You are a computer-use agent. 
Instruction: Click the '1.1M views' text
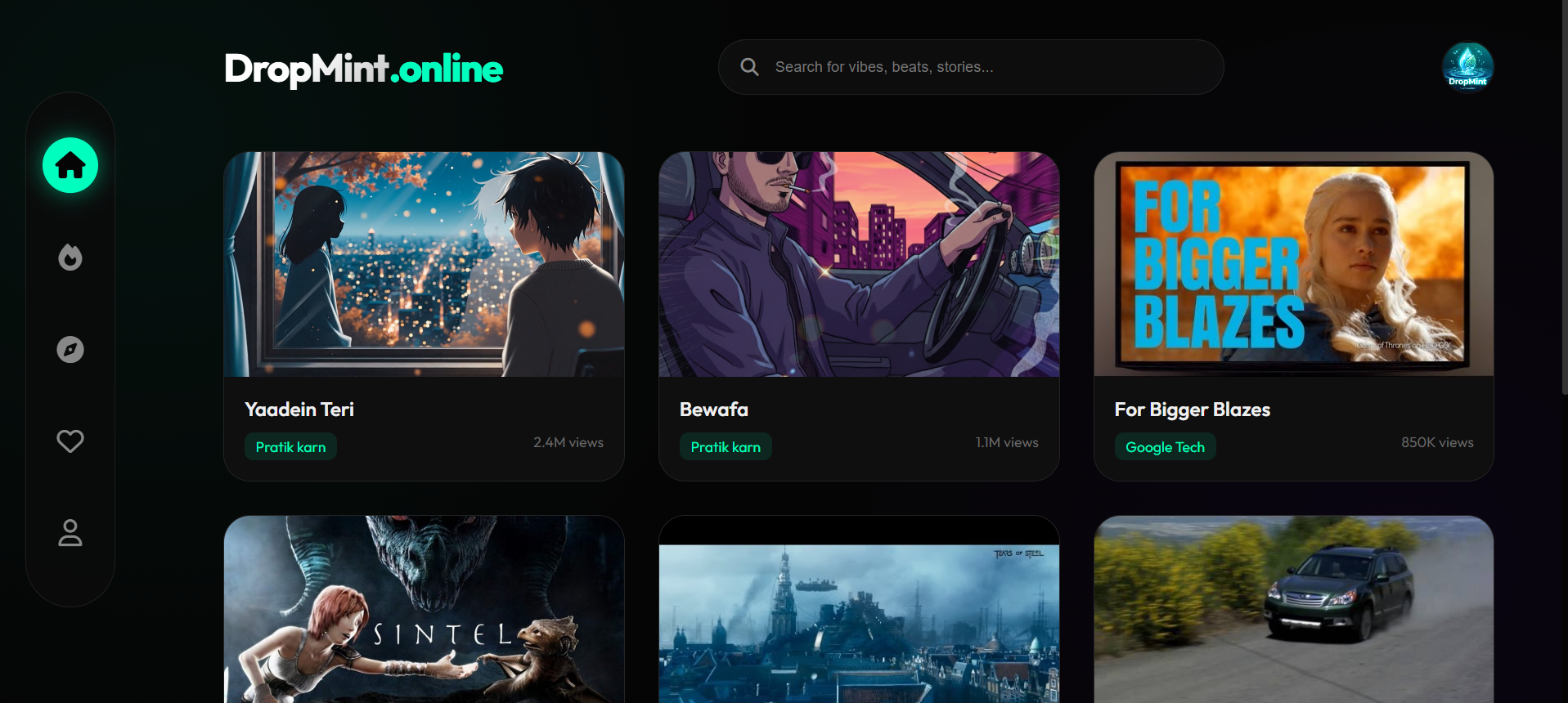(x=1007, y=442)
